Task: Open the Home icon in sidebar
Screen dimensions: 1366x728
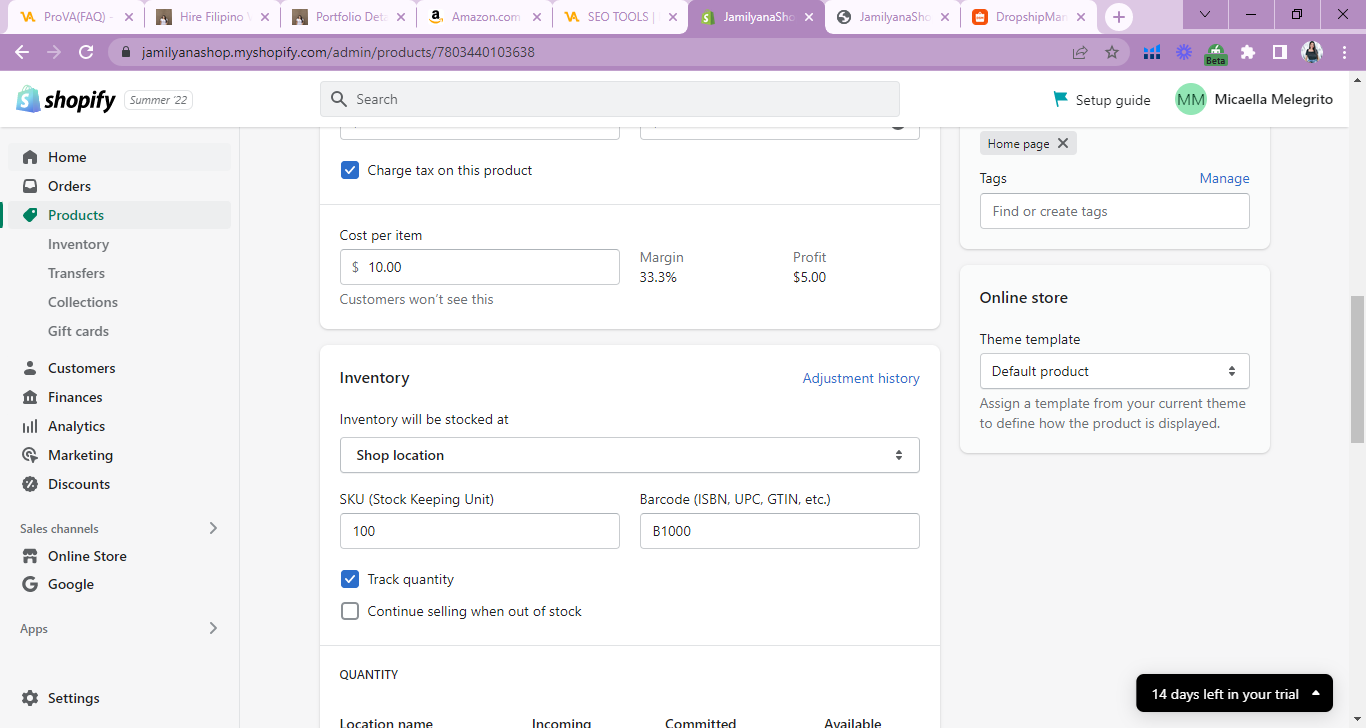Action: [30, 157]
